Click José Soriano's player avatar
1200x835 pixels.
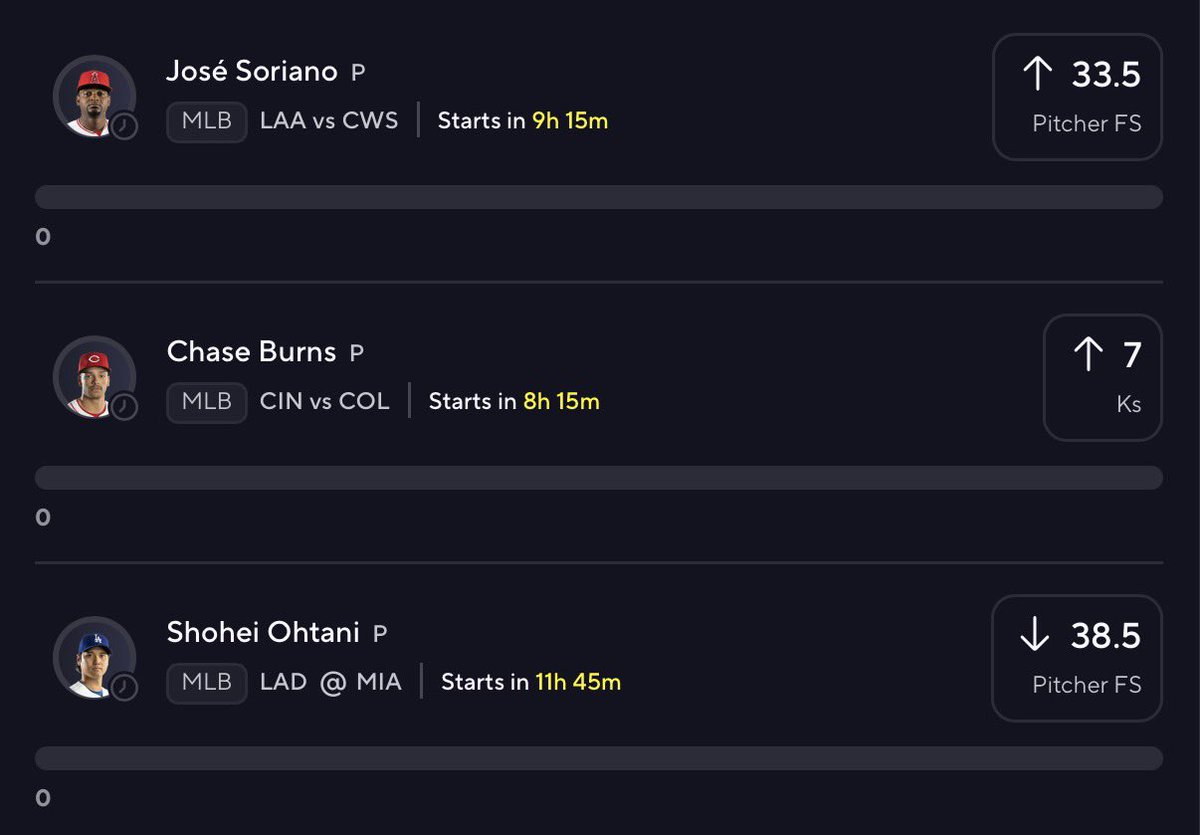pos(93,95)
